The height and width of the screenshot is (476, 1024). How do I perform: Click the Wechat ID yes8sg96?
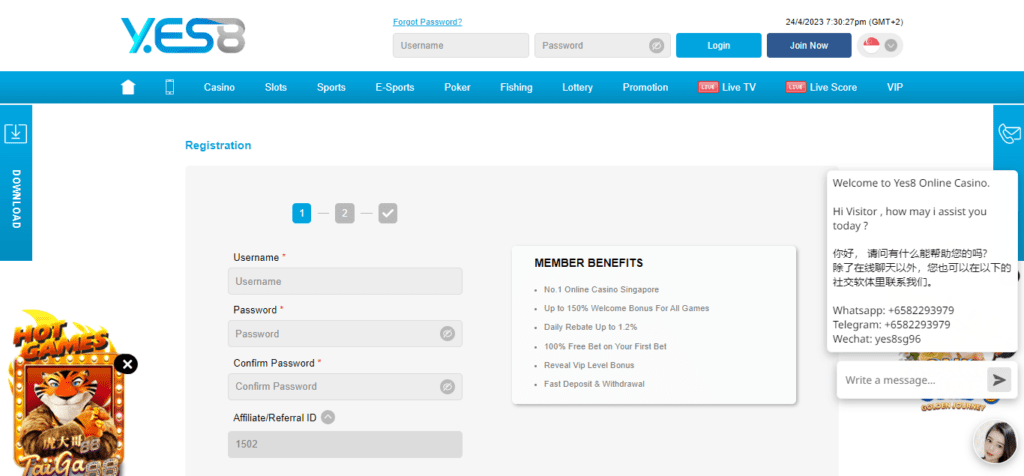pyautogui.click(x=897, y=339)
